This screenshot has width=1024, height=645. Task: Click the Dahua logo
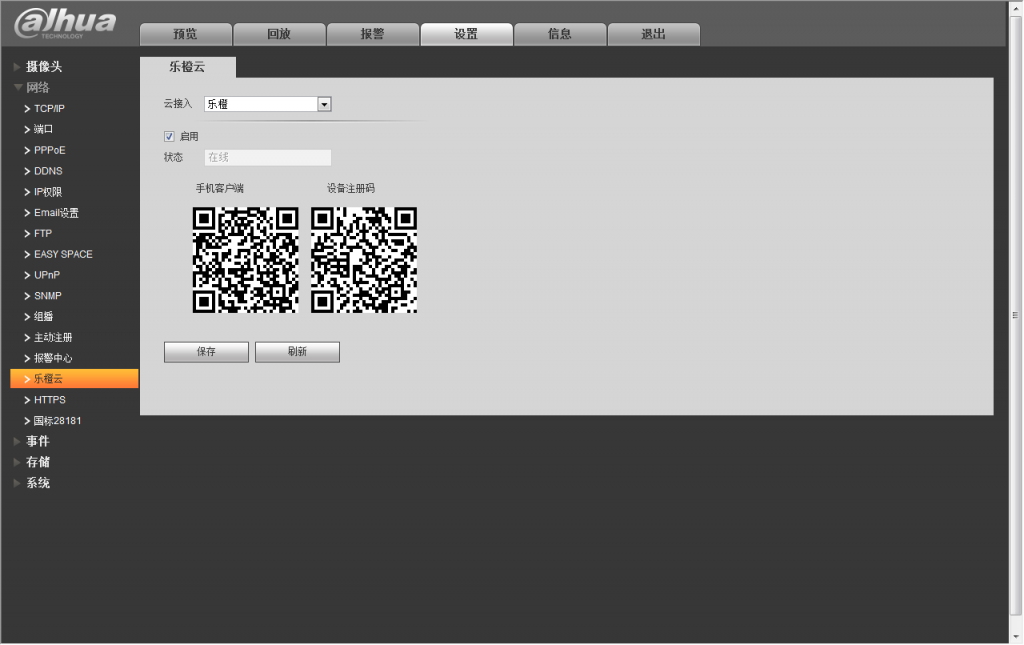click(65, 23)
